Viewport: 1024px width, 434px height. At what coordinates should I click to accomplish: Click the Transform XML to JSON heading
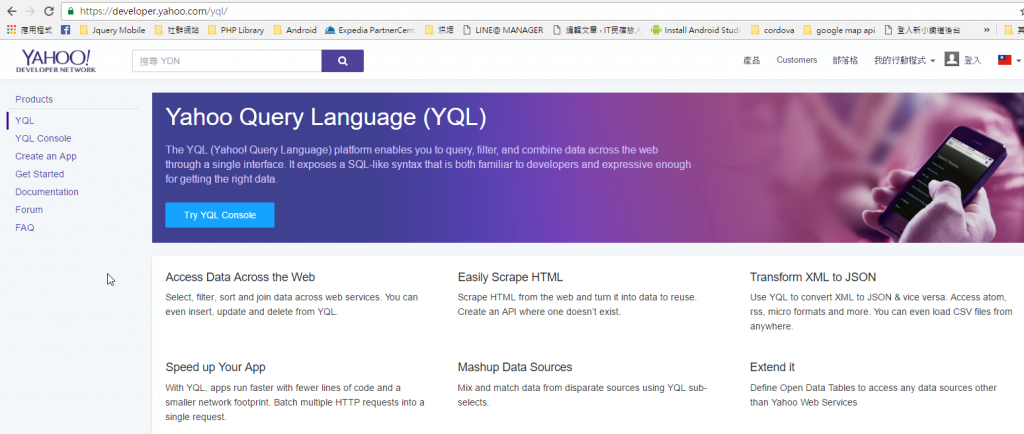point(813,277)
